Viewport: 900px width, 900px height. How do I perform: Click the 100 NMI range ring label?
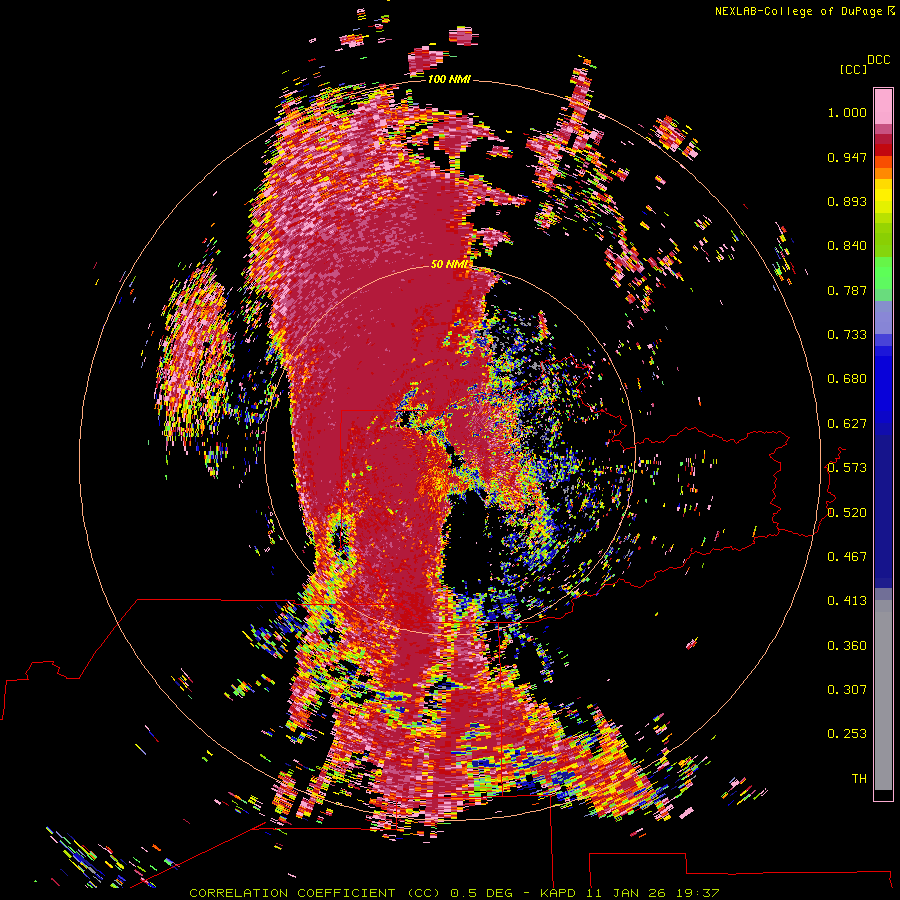[449, 79]
